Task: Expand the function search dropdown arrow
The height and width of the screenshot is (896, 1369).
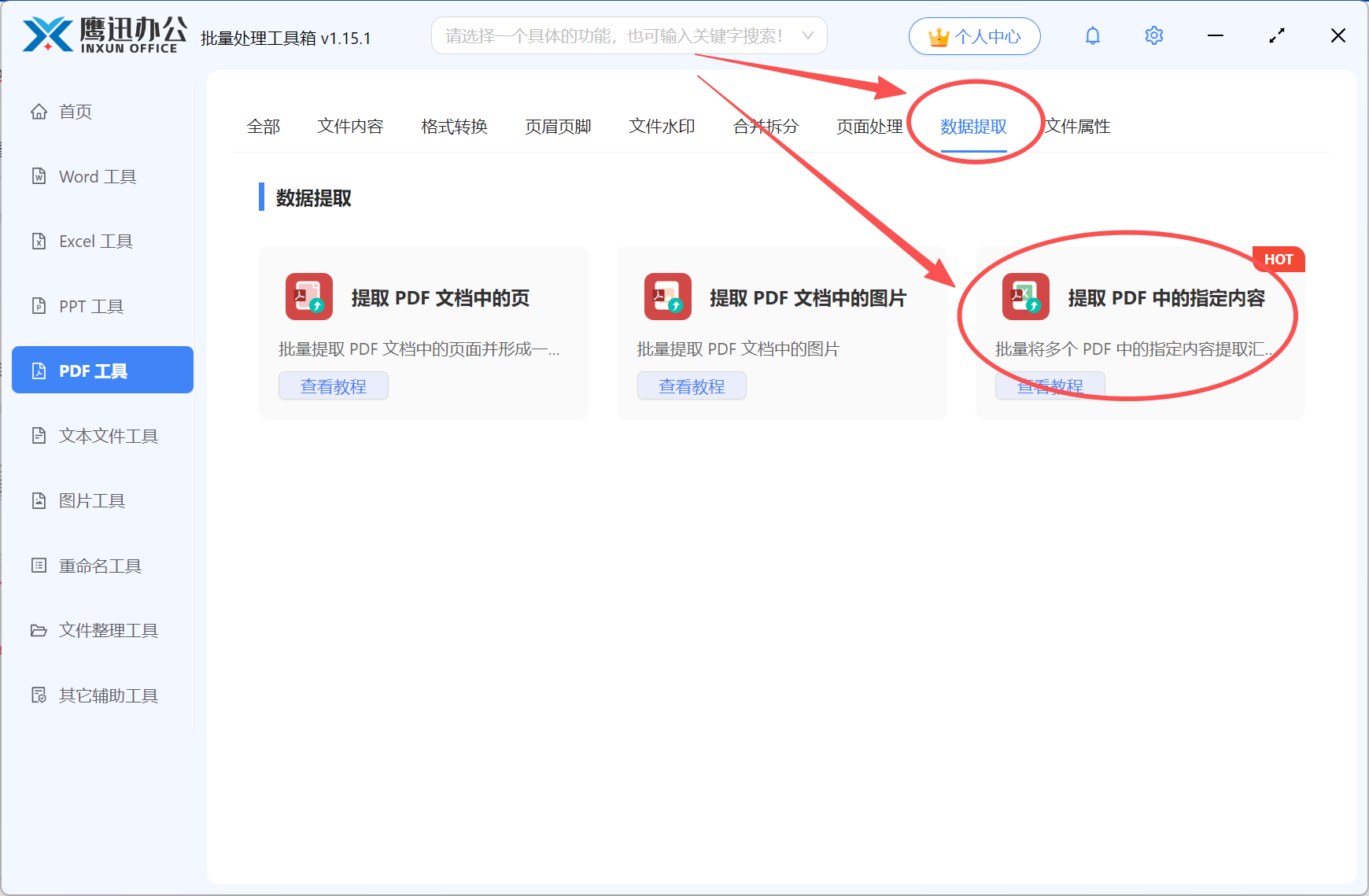Action: point(807,35)
